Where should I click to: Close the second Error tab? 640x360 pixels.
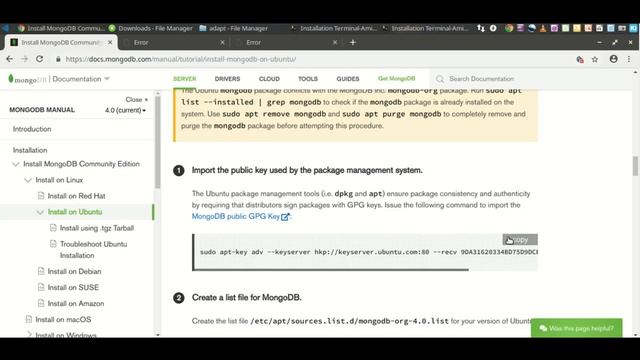click(x=335, y=42)
